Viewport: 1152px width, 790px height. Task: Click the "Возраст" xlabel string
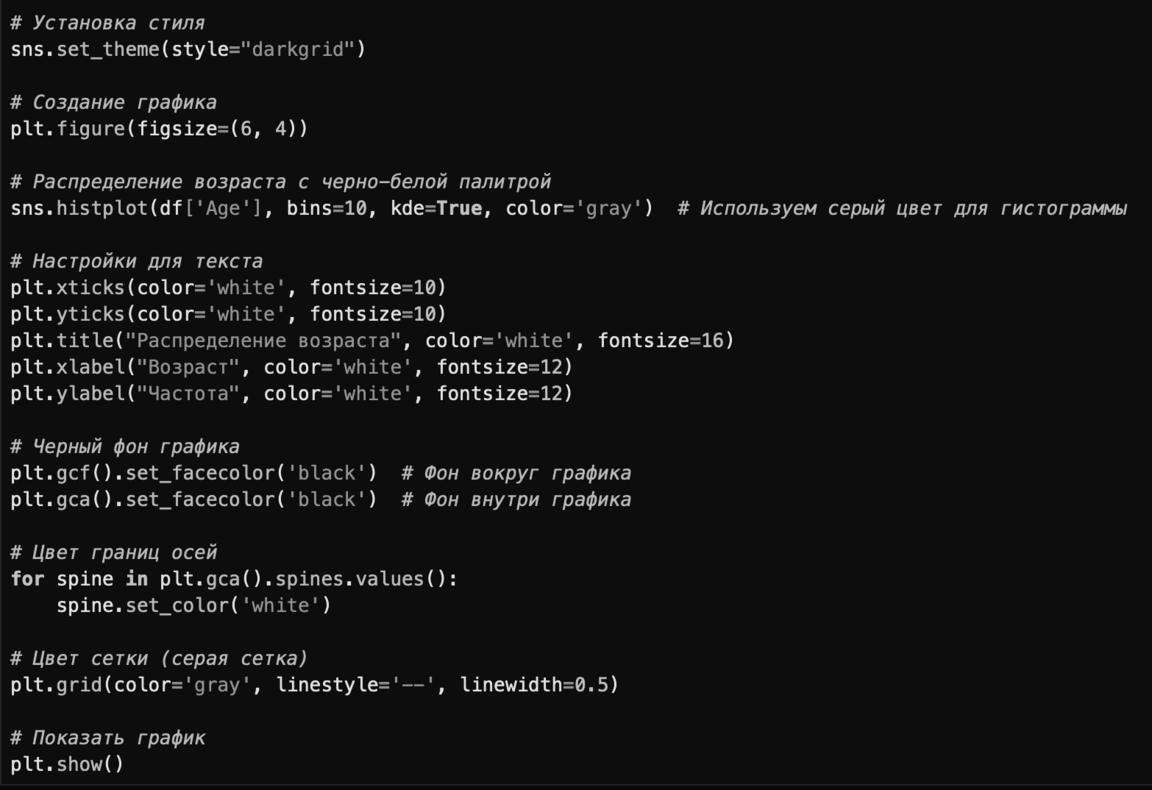(183, 367)
